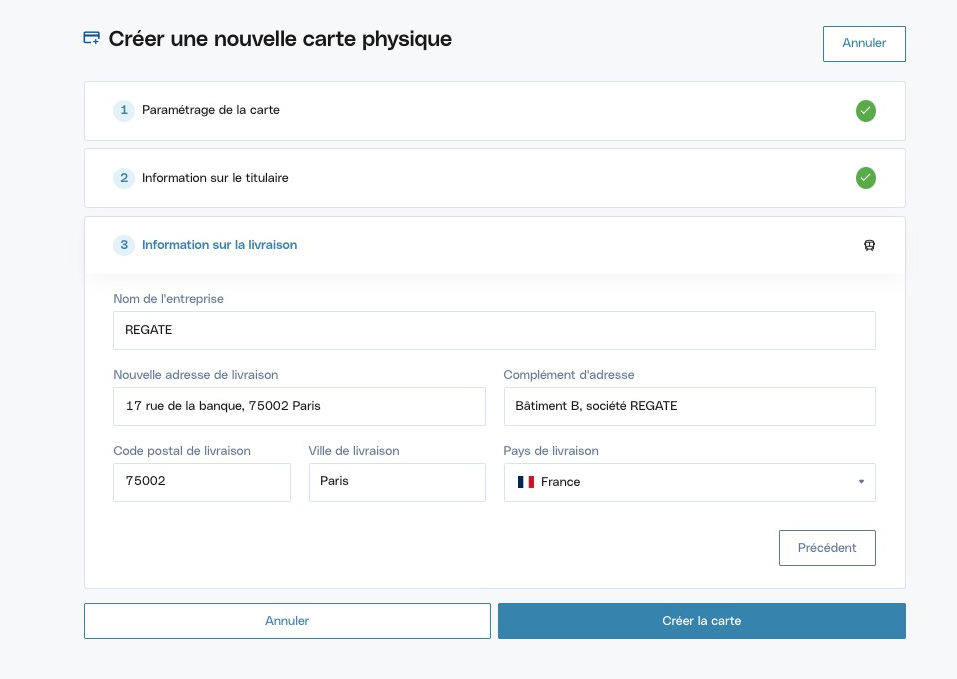Click into the Complément d'adresse field
Screen dimensions: 957x679
[690, 406]
